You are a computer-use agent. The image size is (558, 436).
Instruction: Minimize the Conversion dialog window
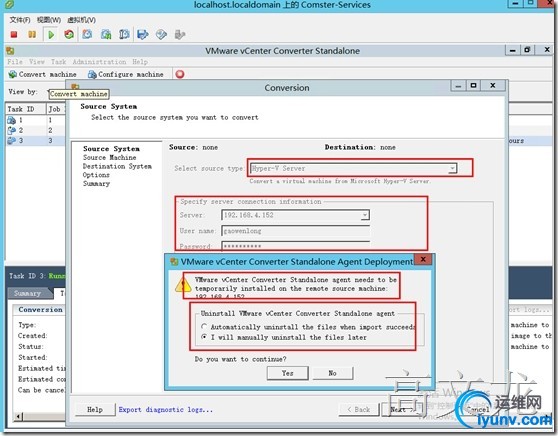[458, 86]
